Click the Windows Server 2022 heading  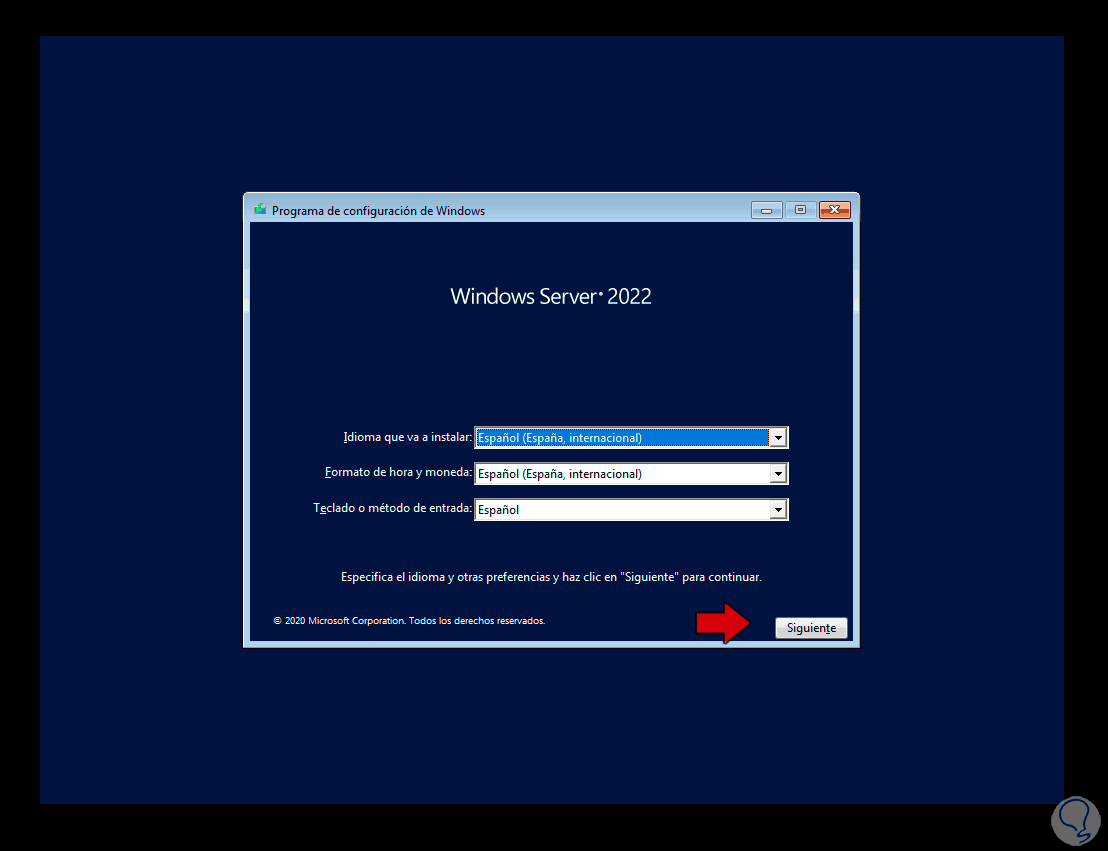(x=550, y=296)
